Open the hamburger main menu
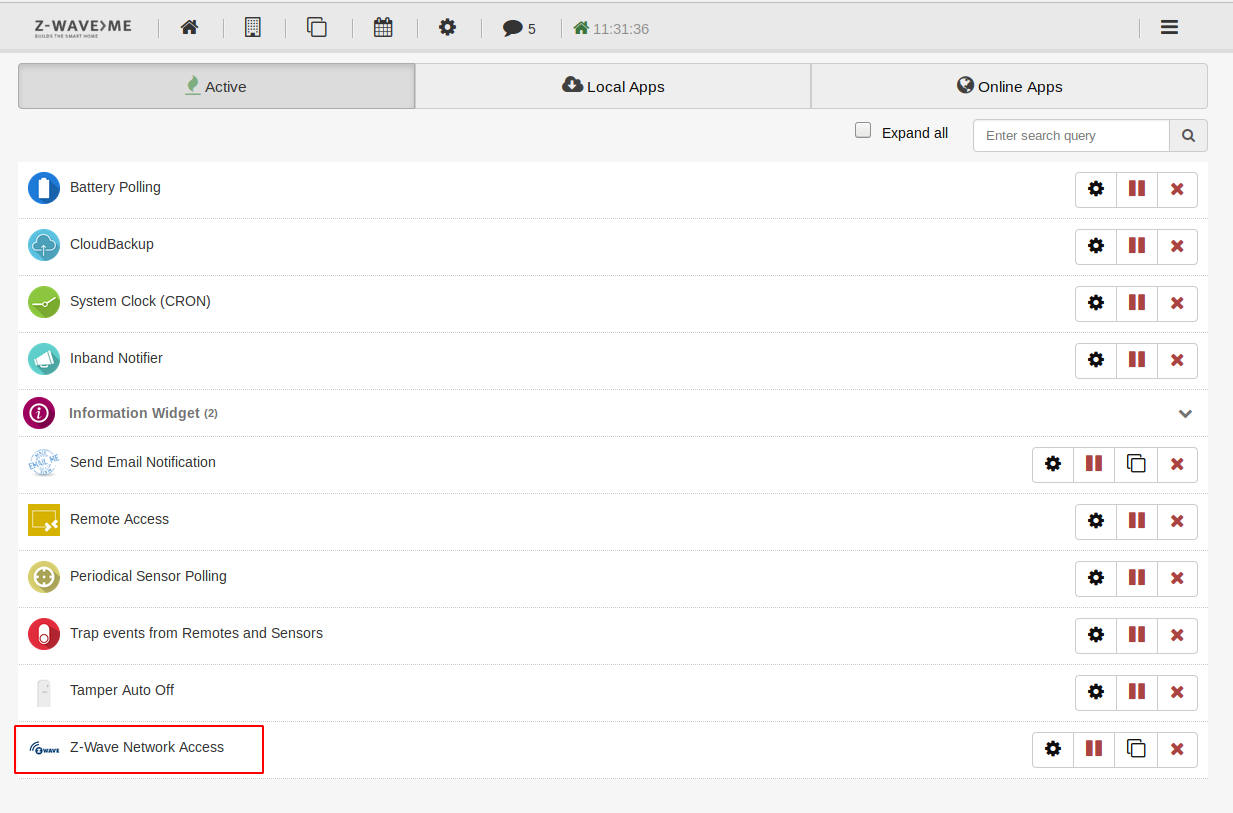This screenshot has height=813, width=1233. click(x=1169, y=28)
